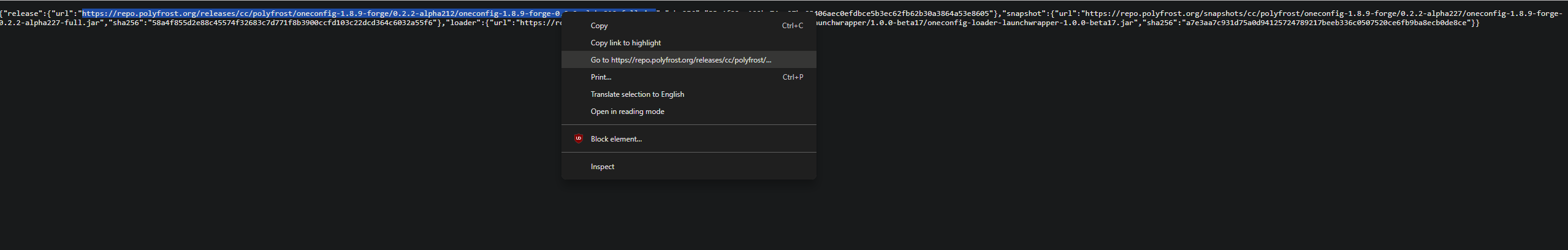
Task: Select Open in reading mode
Action: click(627, 112)
